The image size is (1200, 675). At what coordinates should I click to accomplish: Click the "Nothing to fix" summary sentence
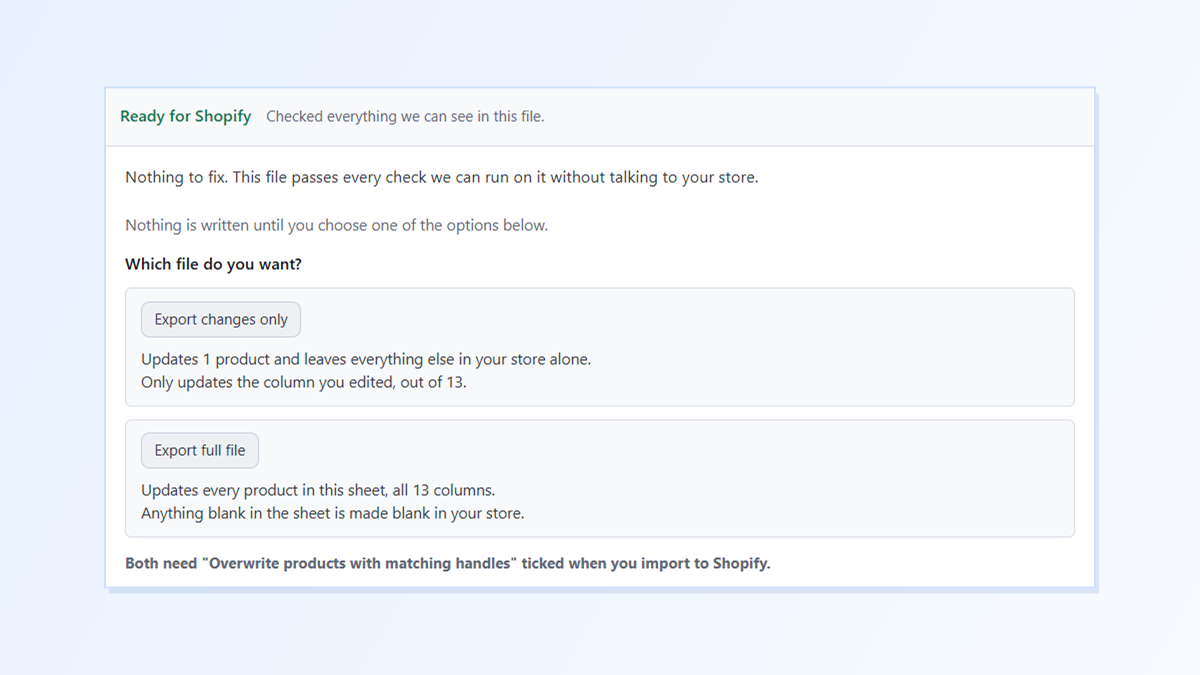[442, 177]
